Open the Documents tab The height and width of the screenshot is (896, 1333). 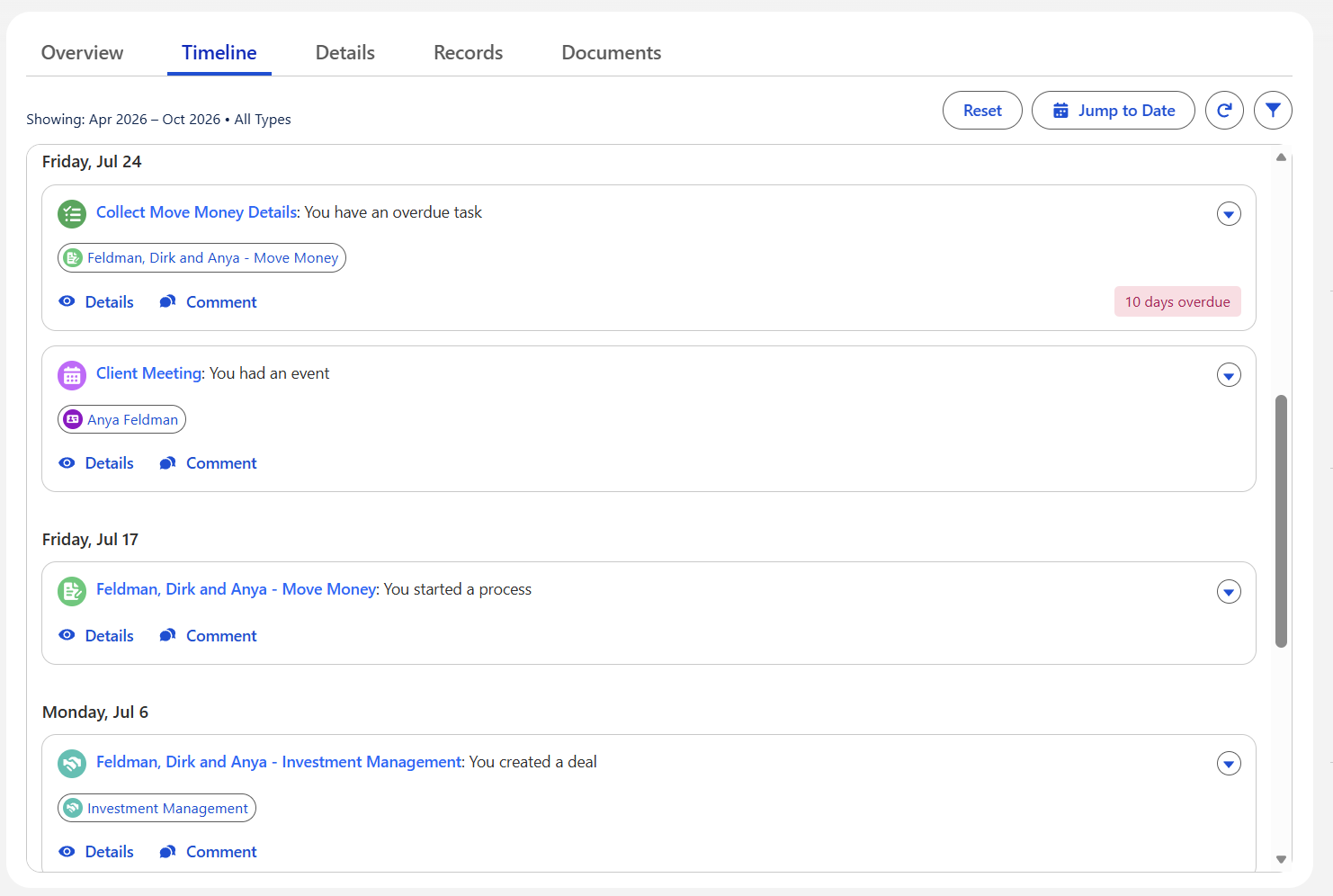click(x=612, y=53)
